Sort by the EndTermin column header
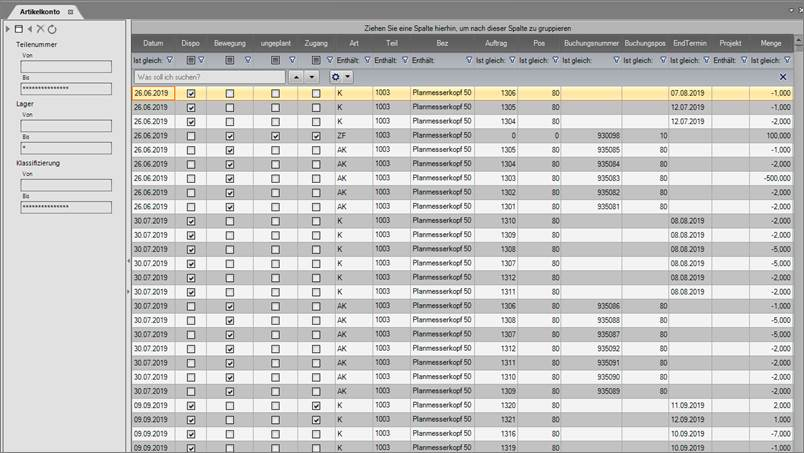 click(690, 44)
